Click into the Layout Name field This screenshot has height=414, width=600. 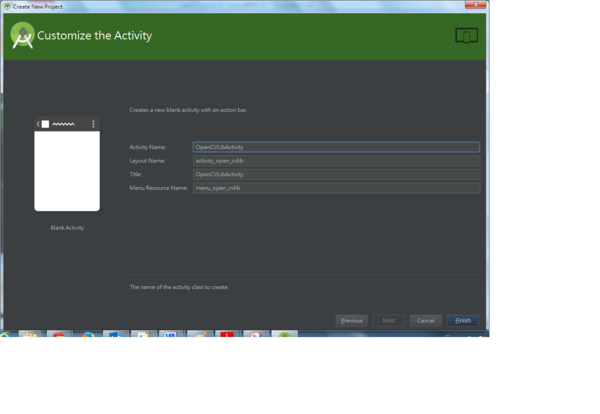click(x=335, y=160)
